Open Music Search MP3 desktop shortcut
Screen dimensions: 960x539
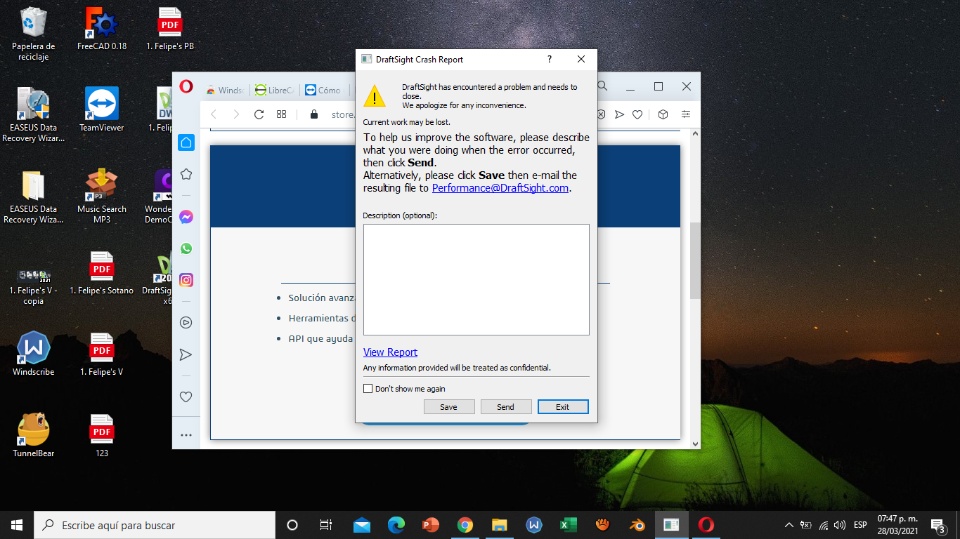tap(102, 196)
